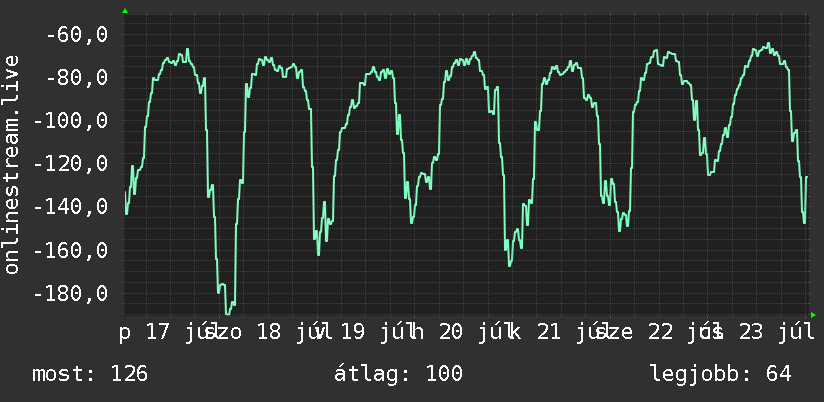This screenshot has width=824, height=402.
Task: Click the green arrow ending the X axis
Action: pos(813,315)
